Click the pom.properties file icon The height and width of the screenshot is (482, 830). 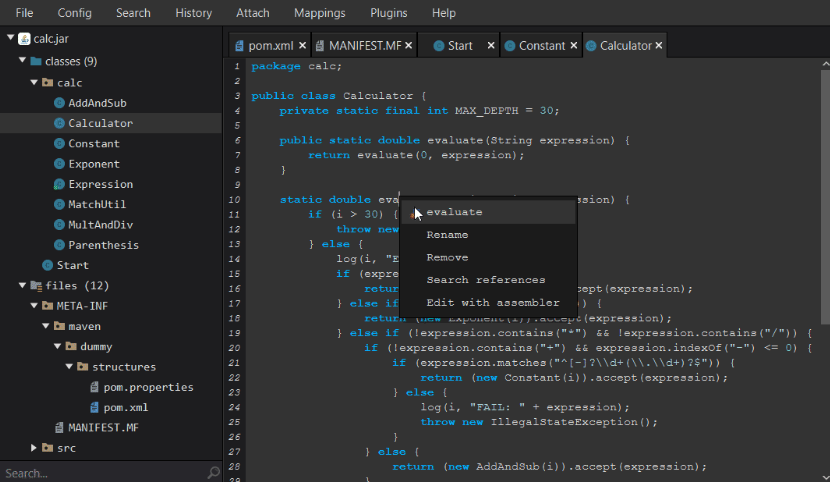pos(95,387)
